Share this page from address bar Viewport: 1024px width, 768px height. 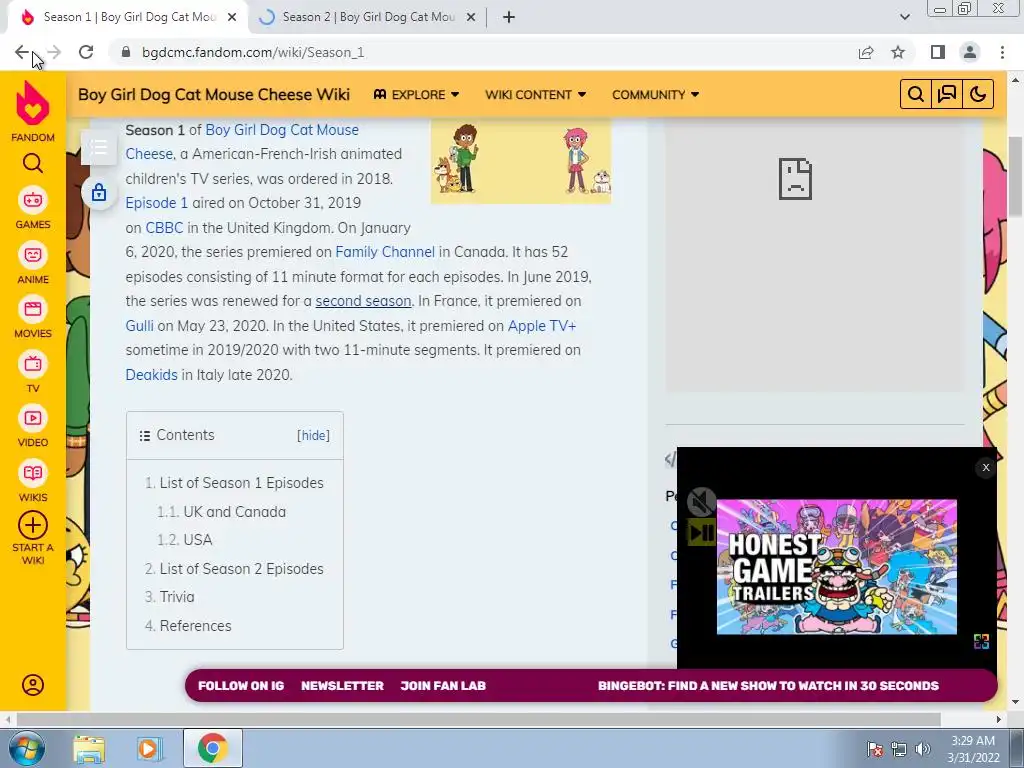pos(866,52)
